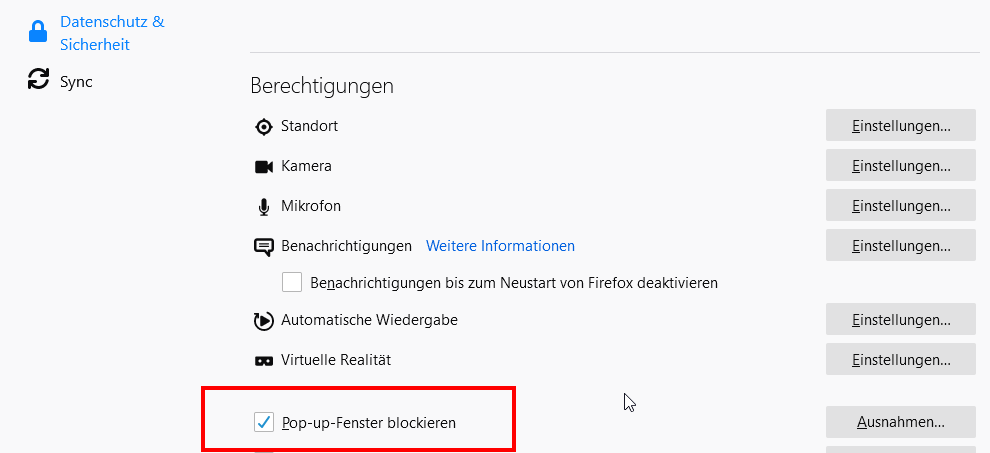Click the Kamera camera icon
Viewport: 990px width, 453px height.
click(x=264, y=166)
